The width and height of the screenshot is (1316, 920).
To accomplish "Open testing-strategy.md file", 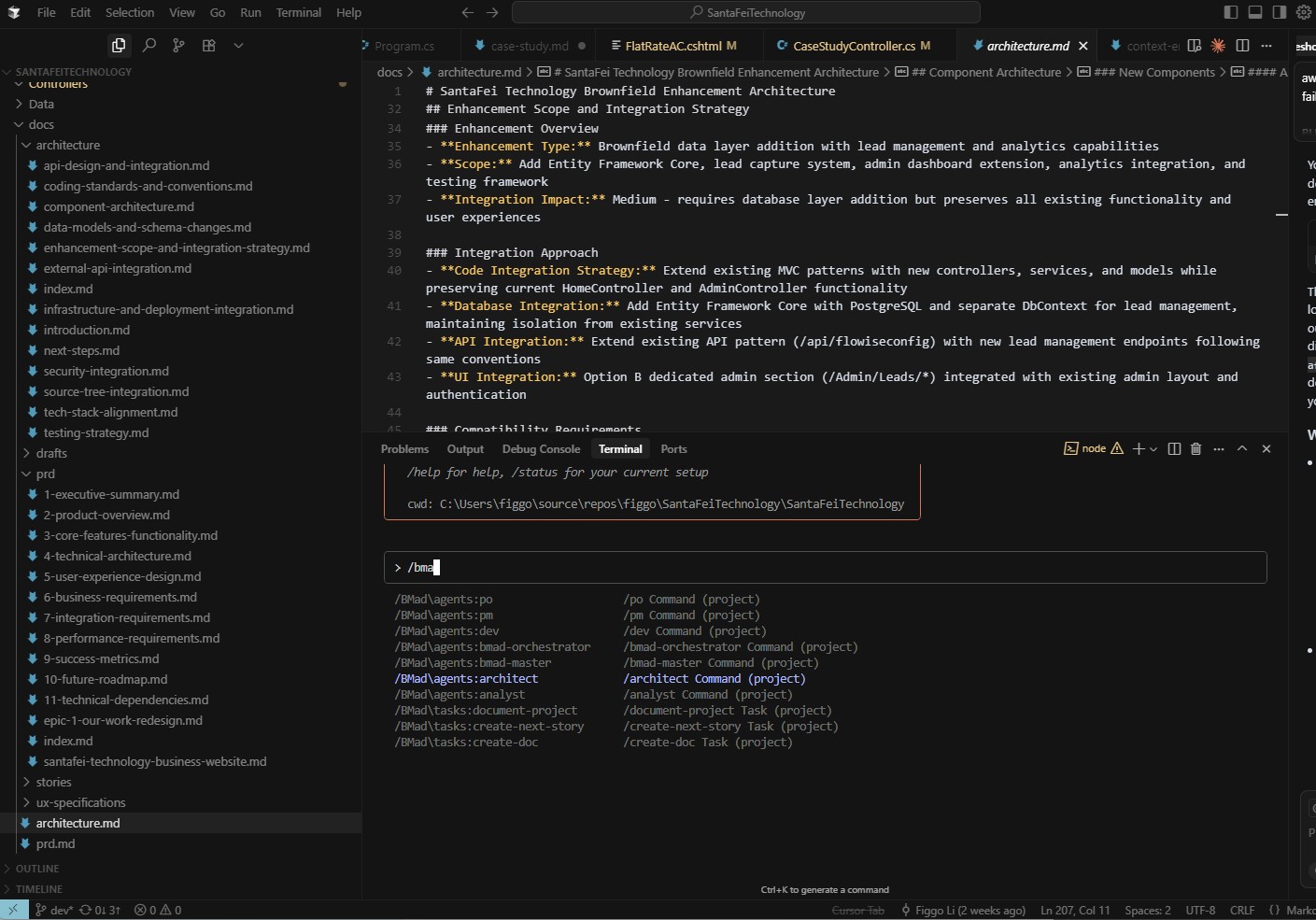I will pos(180,432).
